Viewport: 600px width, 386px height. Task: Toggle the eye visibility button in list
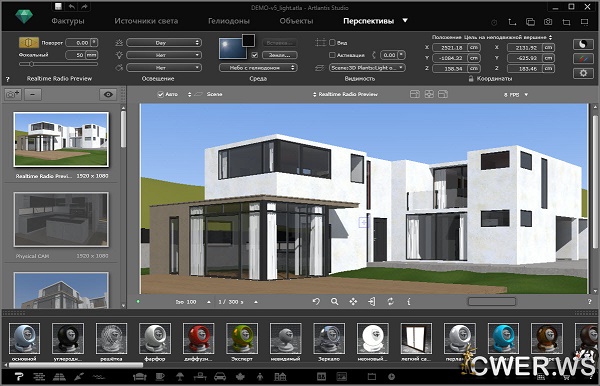(x=108, y=94)
